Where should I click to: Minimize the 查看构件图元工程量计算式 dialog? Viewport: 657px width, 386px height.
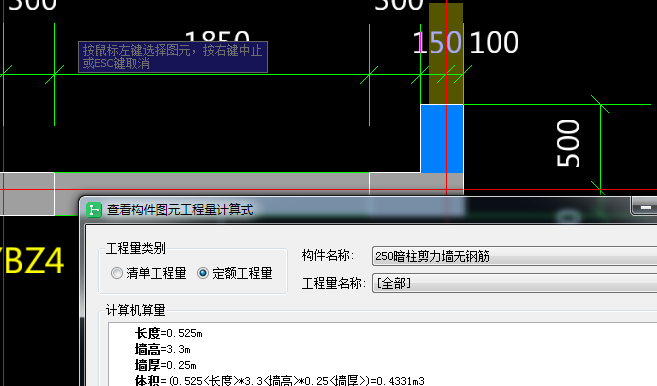coord(645,207)
